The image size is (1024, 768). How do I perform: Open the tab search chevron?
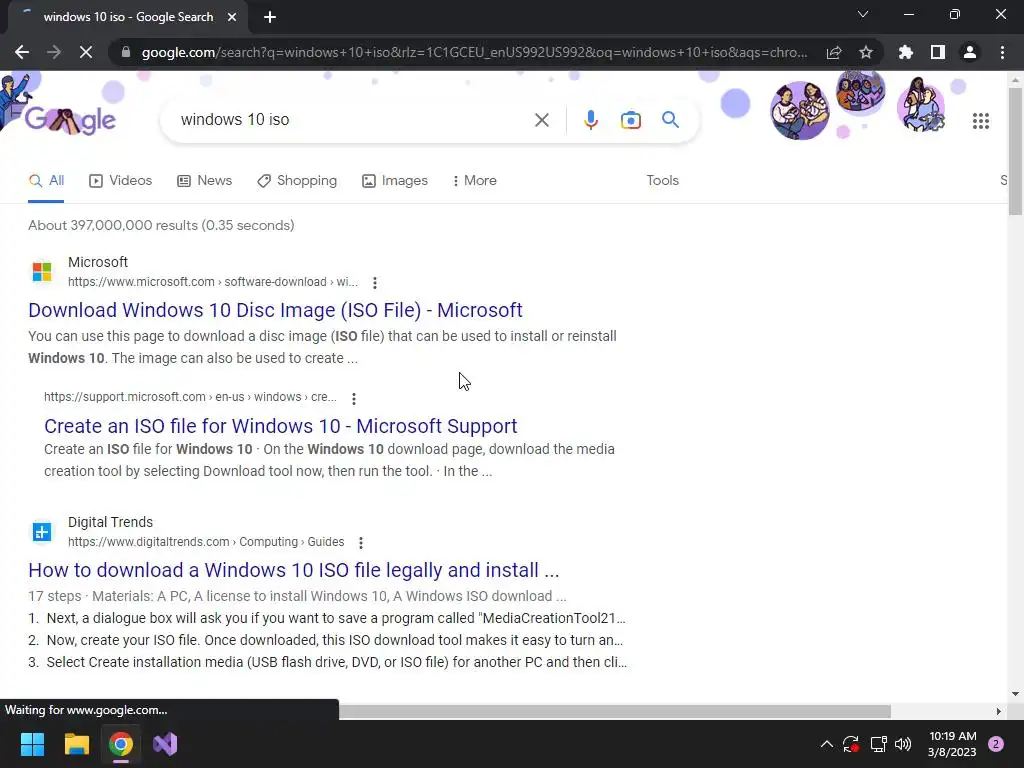pyautogui.click(x=863, y=14)
